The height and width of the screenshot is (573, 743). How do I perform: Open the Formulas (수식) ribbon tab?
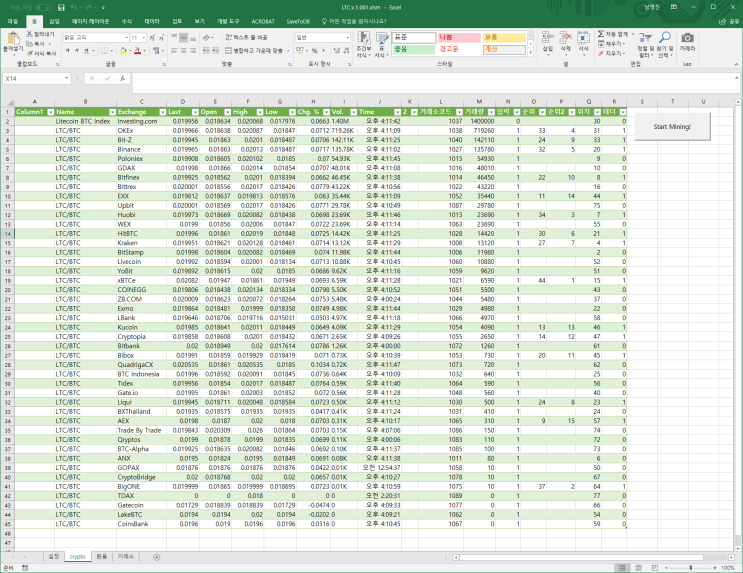click(x=127, y=21)
